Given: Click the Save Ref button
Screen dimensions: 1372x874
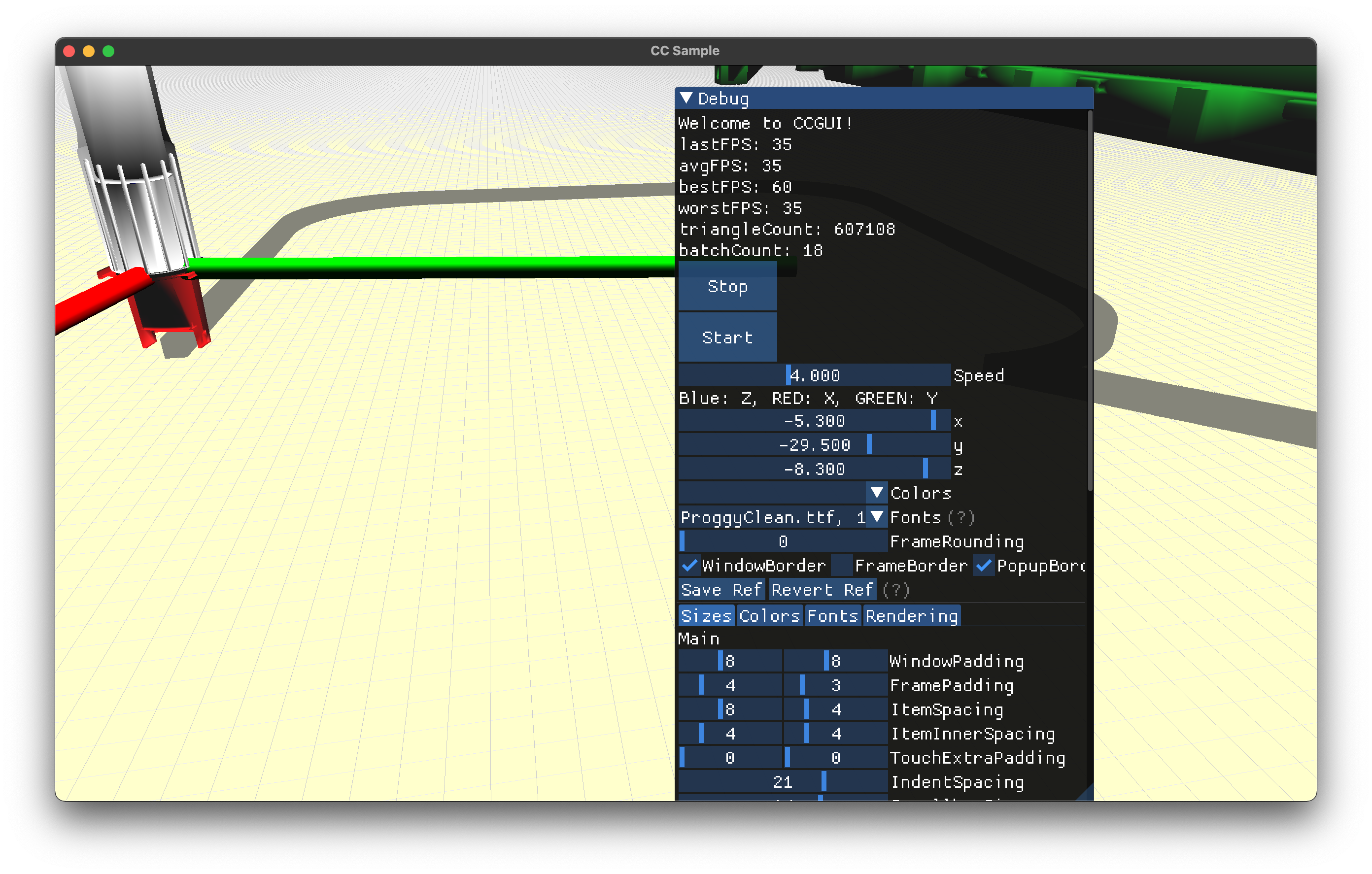Looking at the screenshot, I should [721, 590].
